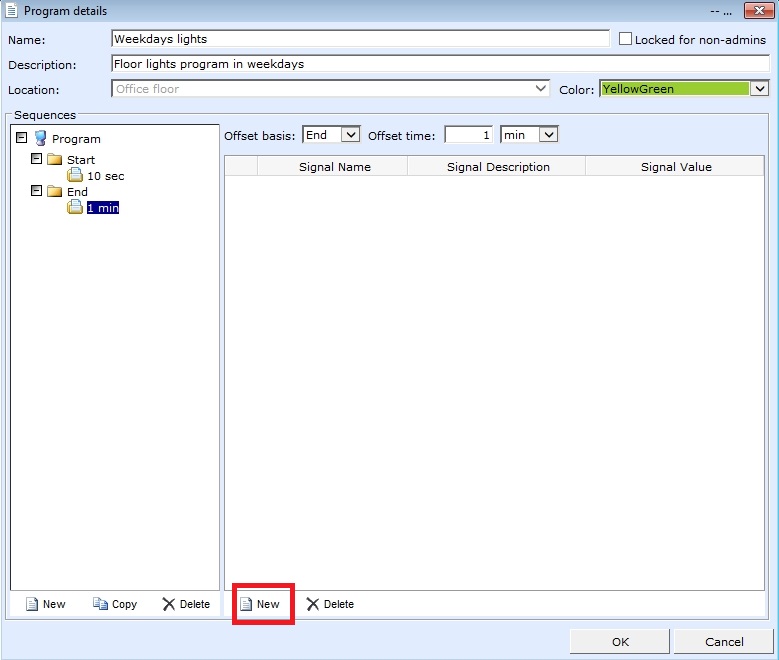The height and width of the screenshot is (660, 779).
Task: Click the Start folder icon in tree
Action: tap(54, 160)
